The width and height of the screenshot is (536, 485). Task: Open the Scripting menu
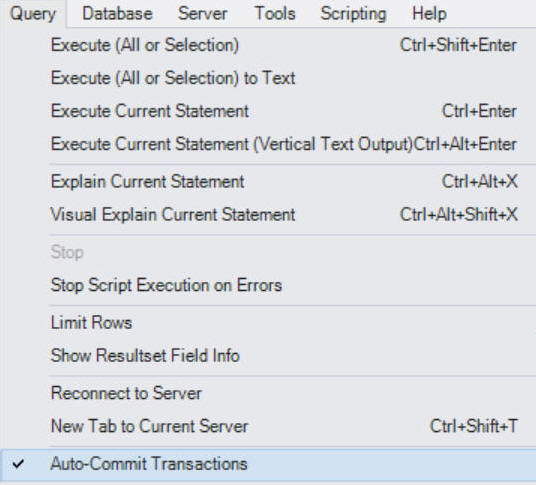pyautogui.click(x=353, y=14)
